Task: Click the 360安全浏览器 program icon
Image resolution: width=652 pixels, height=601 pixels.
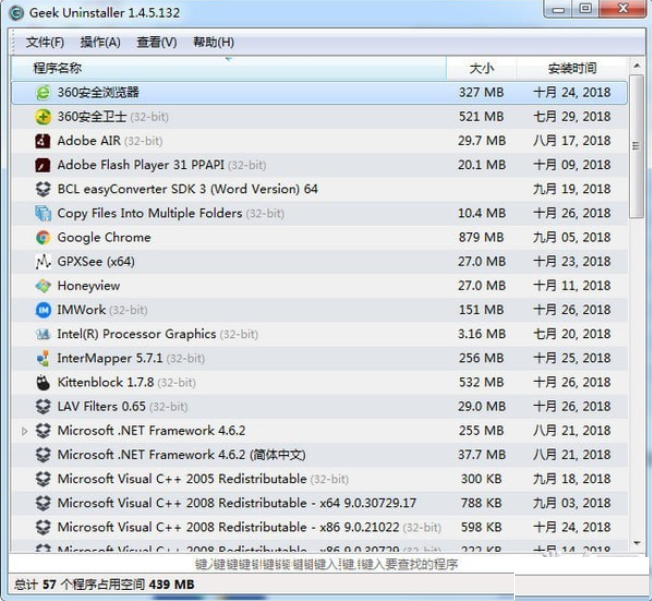Action: pyautogui.click(x=43, y=92)
